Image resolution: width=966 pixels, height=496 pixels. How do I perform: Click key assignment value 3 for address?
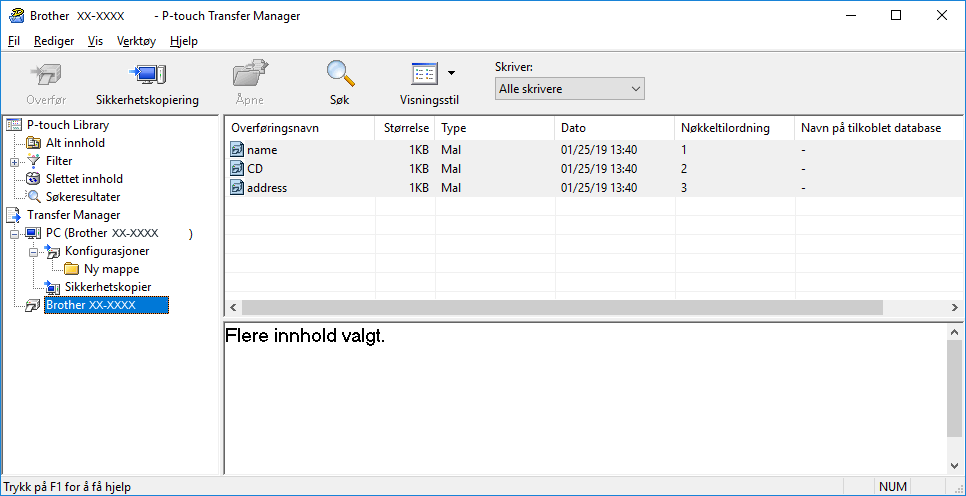tap(684, 188)
